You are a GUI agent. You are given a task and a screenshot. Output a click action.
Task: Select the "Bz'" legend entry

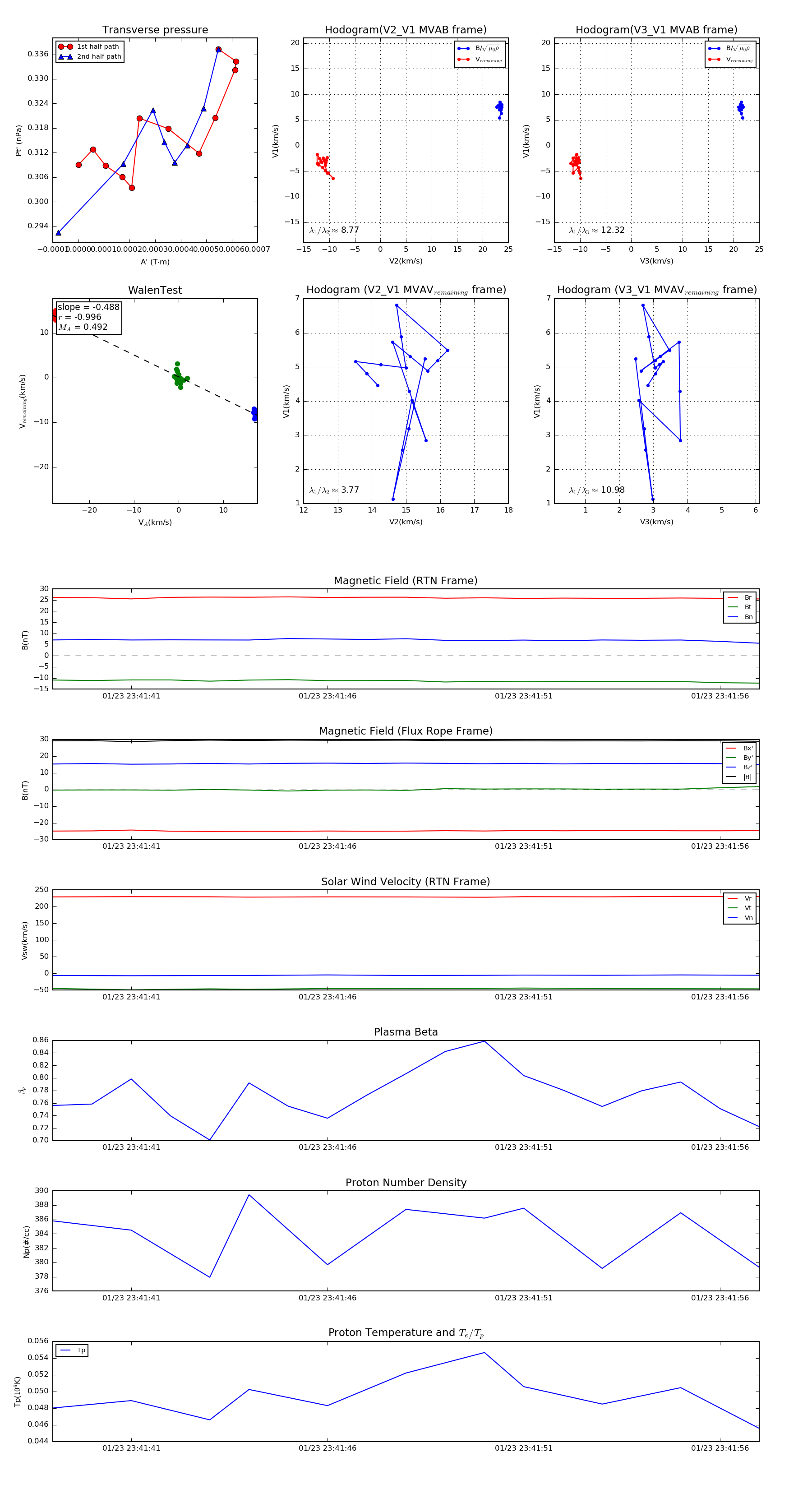coord(739,767)
